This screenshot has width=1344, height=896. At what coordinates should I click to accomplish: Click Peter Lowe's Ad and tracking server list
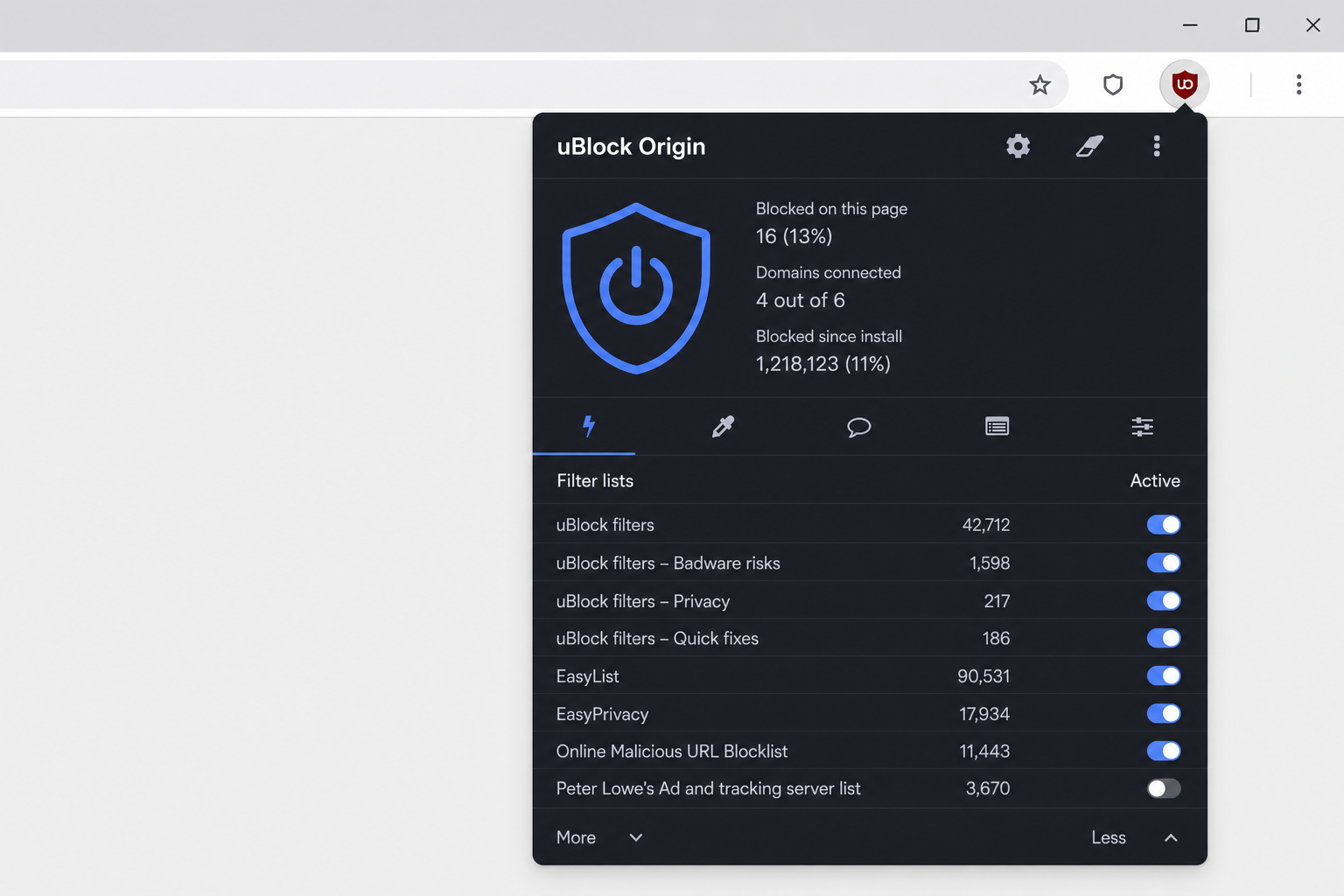pyautogui.click(x=709, y=788)
